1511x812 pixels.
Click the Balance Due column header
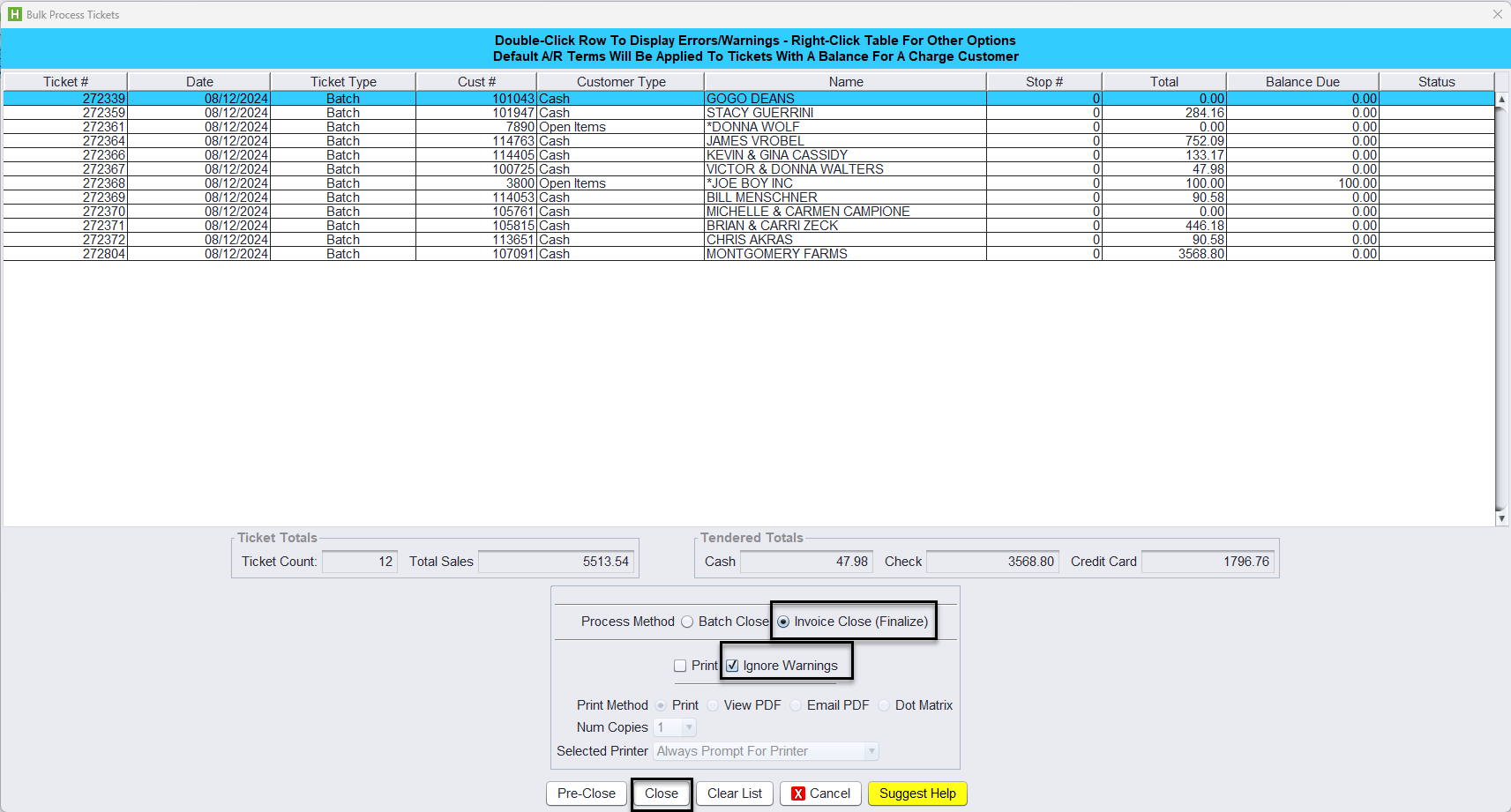pos(1302,82)
